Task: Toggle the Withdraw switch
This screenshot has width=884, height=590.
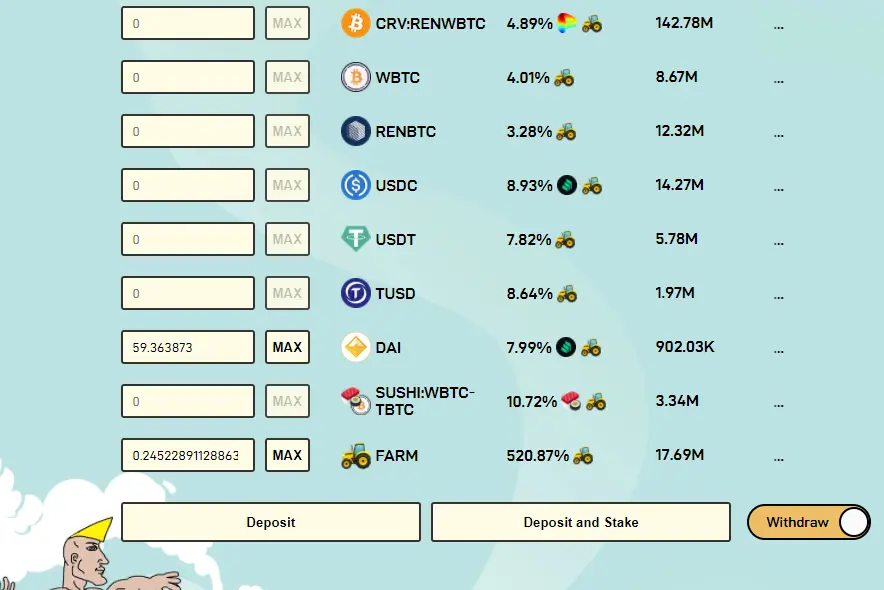Action: tap(808, 522)
